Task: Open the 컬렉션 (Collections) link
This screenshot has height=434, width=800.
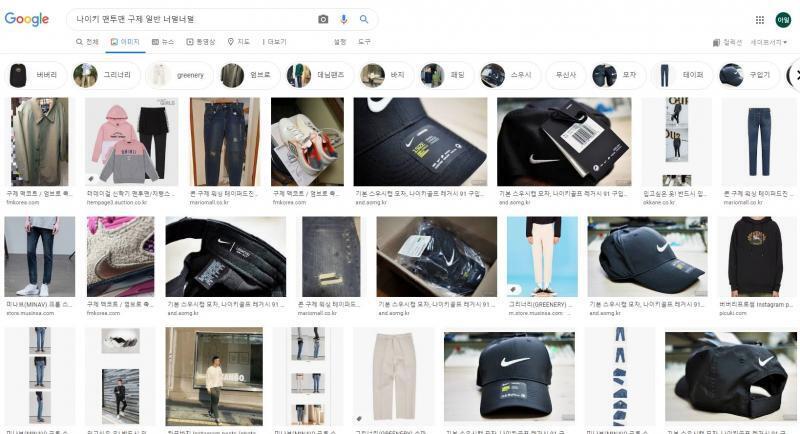Action: point(728,42)
